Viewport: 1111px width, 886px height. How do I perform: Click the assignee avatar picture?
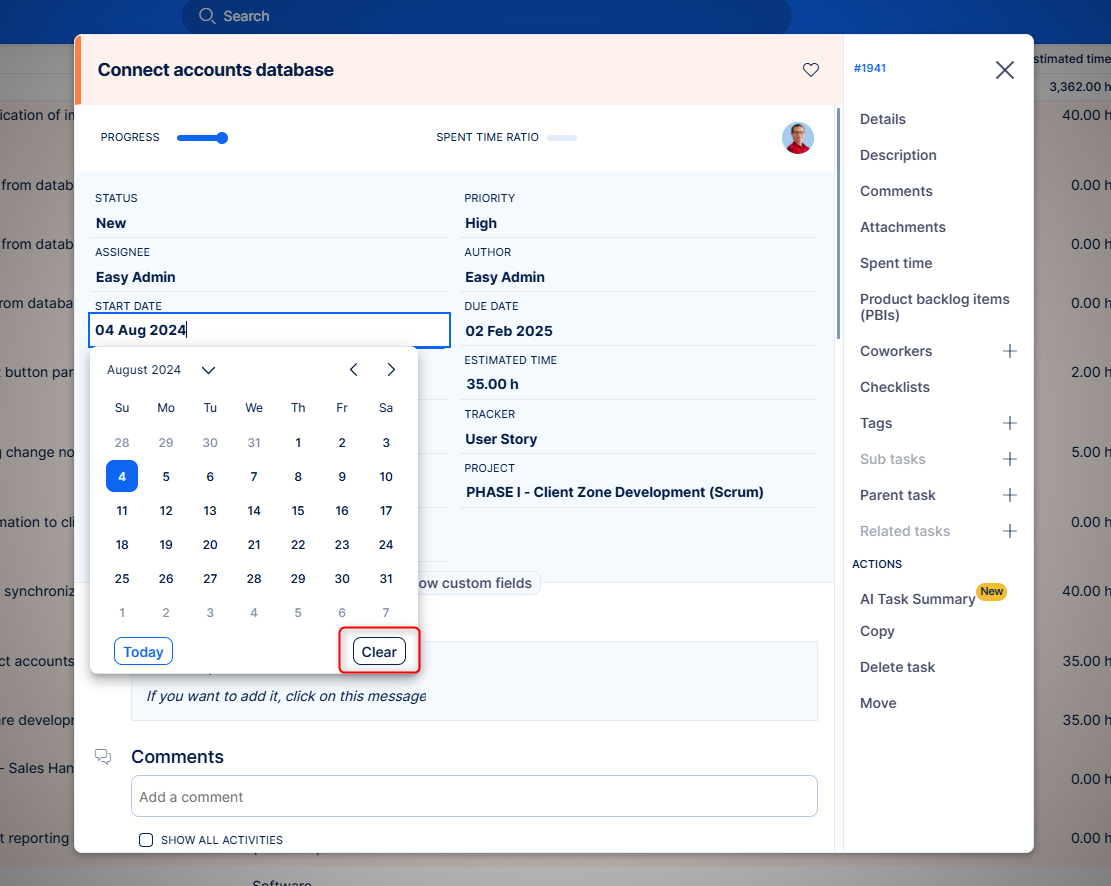coord(797,138)
